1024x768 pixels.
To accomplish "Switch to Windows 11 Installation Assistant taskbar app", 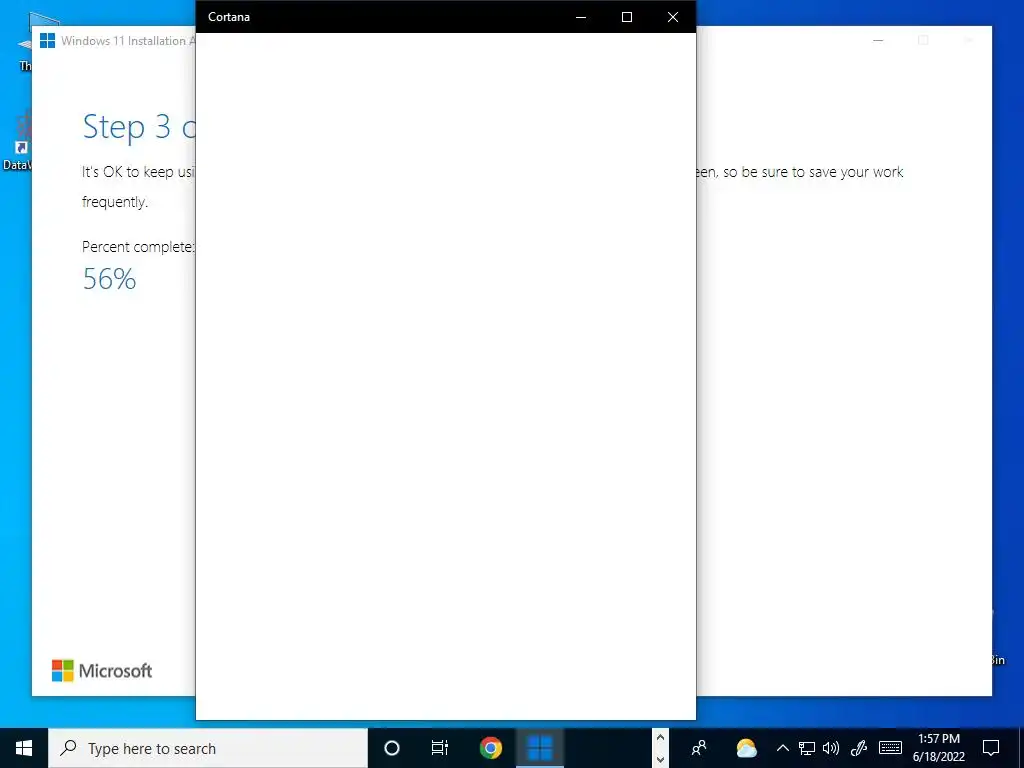I will [x=540, y=748].
